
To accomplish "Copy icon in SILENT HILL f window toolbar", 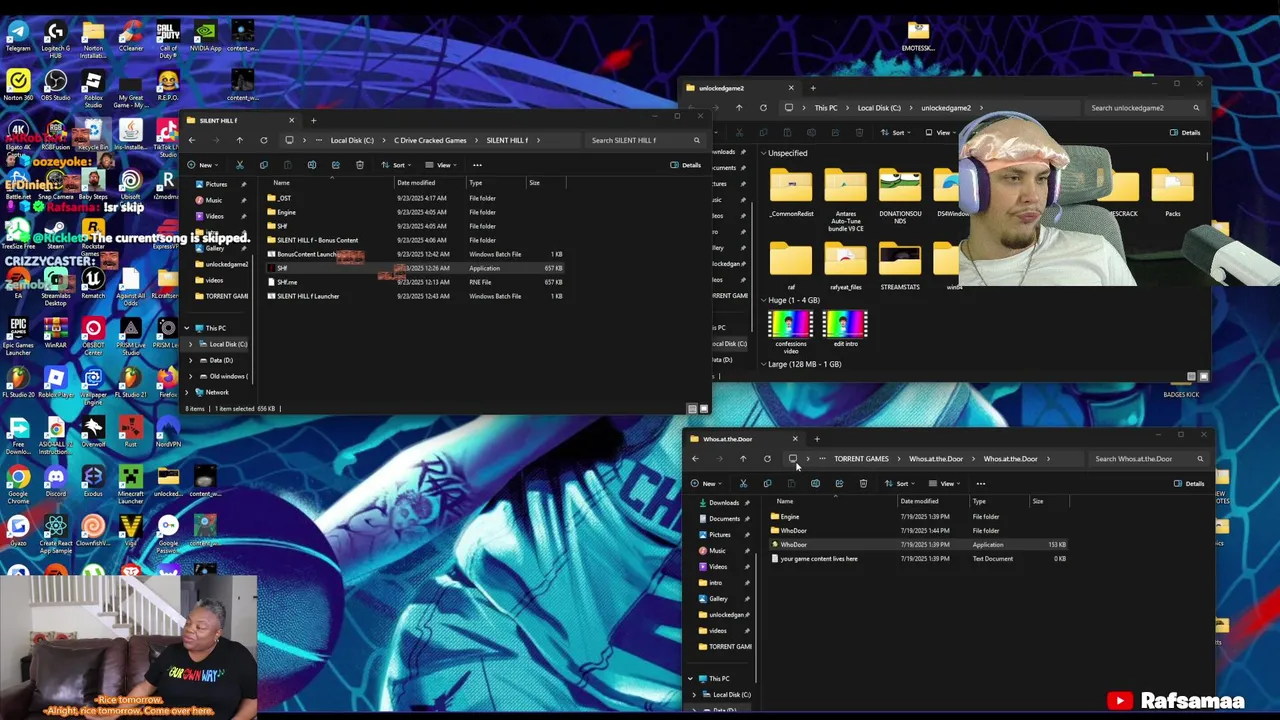I will tap(263, 165).
